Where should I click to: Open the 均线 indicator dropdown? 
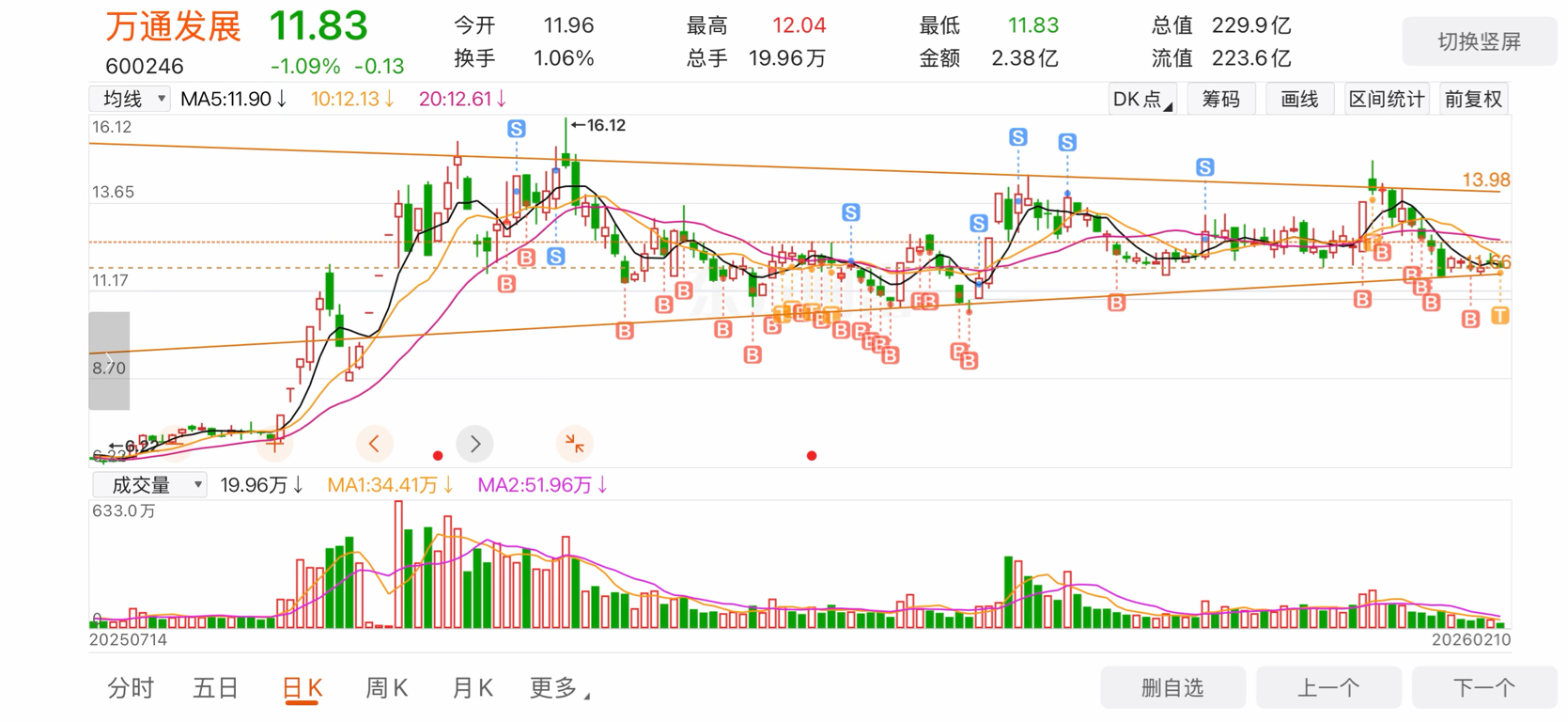coord(130,99)
